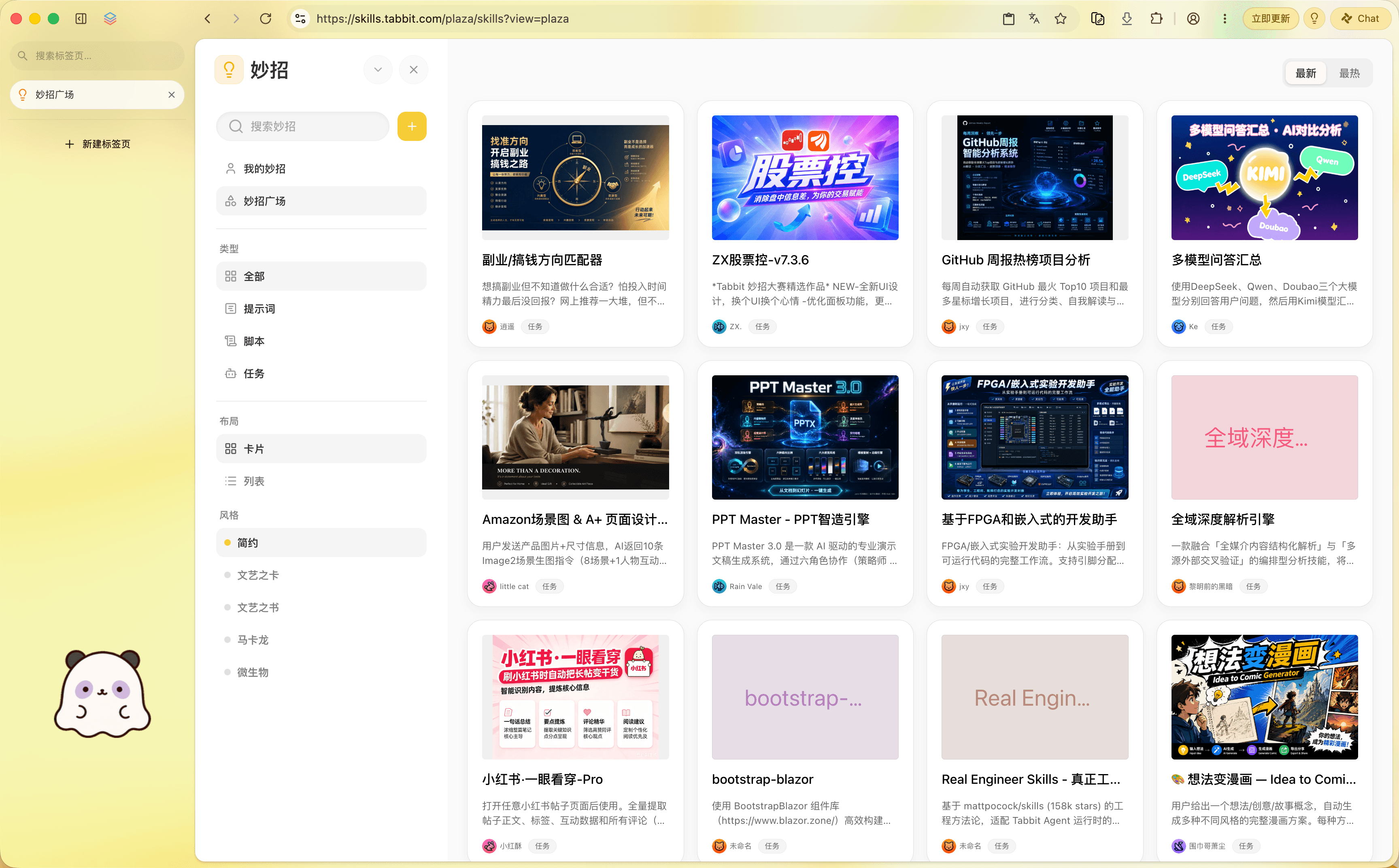
Task: Select the 微生物 style
Action: point(321,672)
